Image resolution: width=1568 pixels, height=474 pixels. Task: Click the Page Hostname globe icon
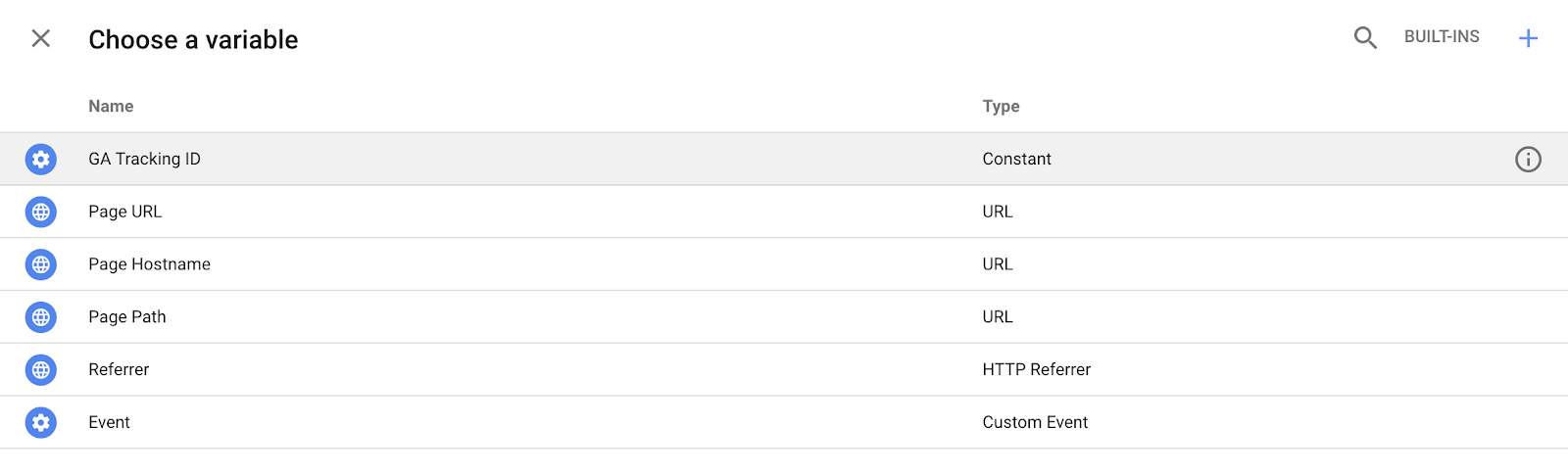point(40,264)
